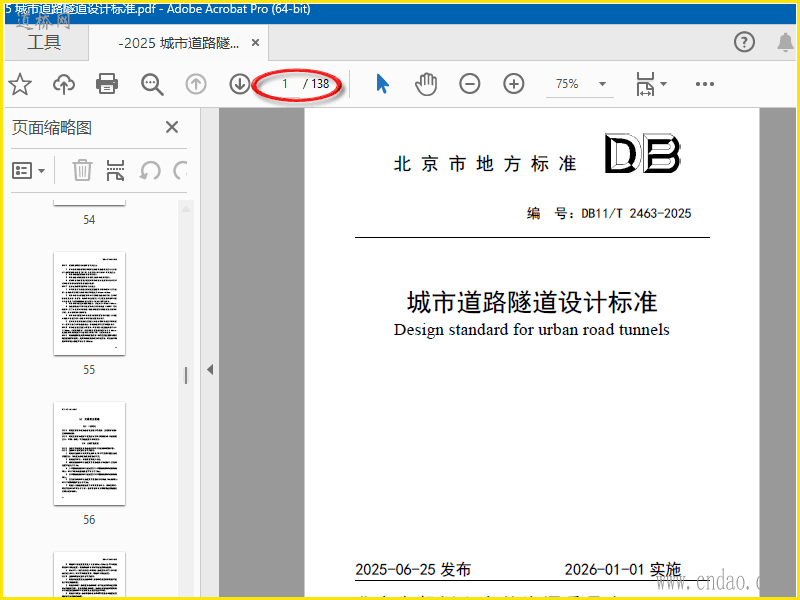Click the document title 城市道路隧道设计标准
This screenshot has height=600, width=800.
(532, 302)
